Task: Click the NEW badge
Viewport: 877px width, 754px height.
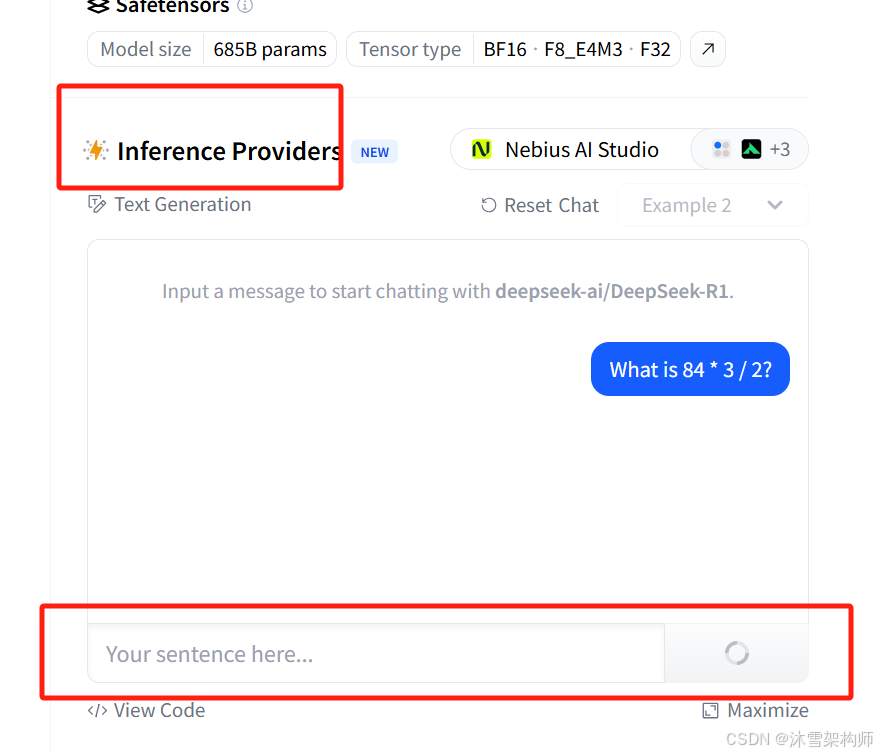Action: pyautogui.click(x=375, y=152)
